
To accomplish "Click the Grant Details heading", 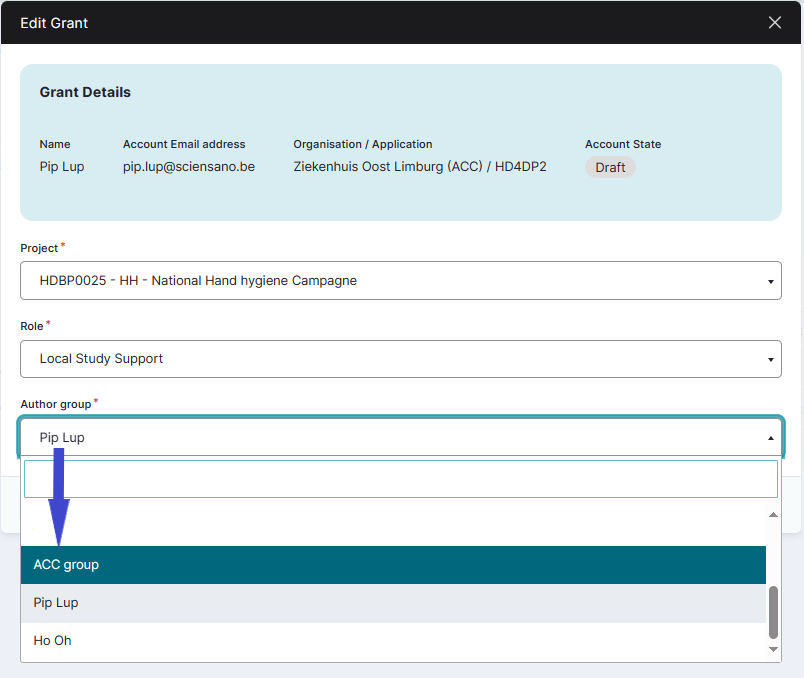I will [x=85, y=92].
